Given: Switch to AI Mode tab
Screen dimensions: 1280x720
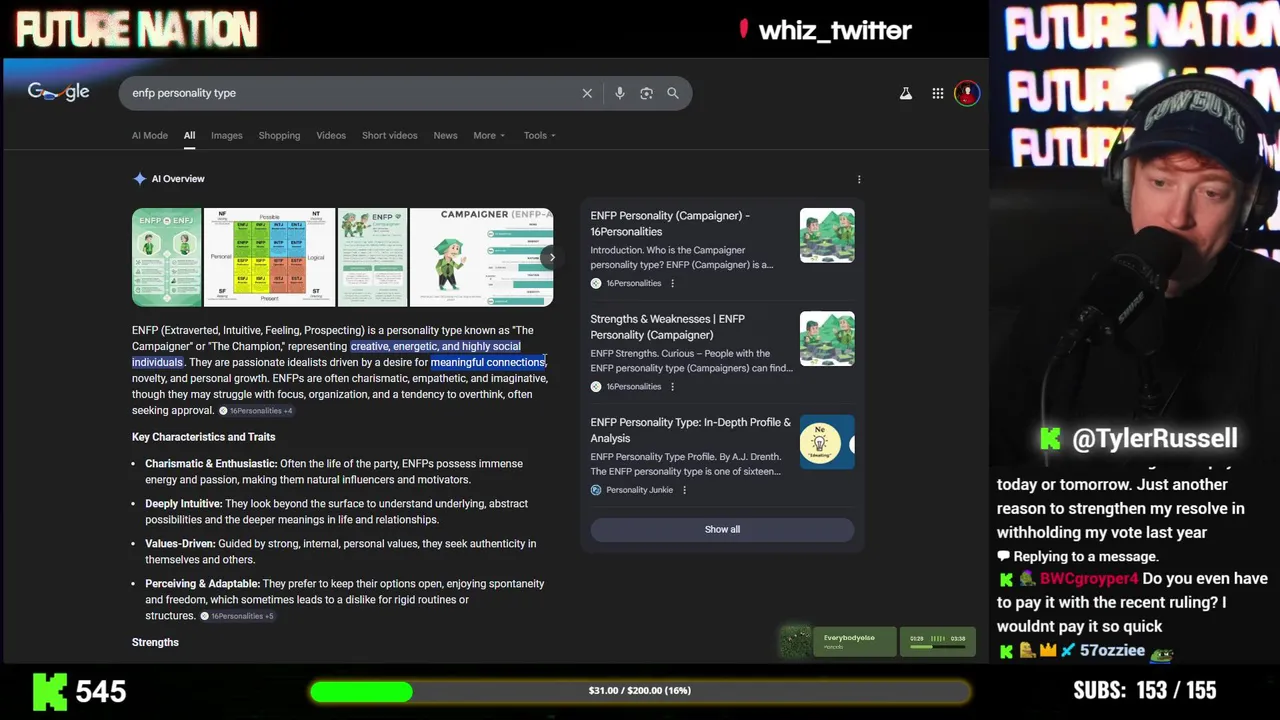Looking at the screenshot, I should pyautogui.click(x=150, y=135).
